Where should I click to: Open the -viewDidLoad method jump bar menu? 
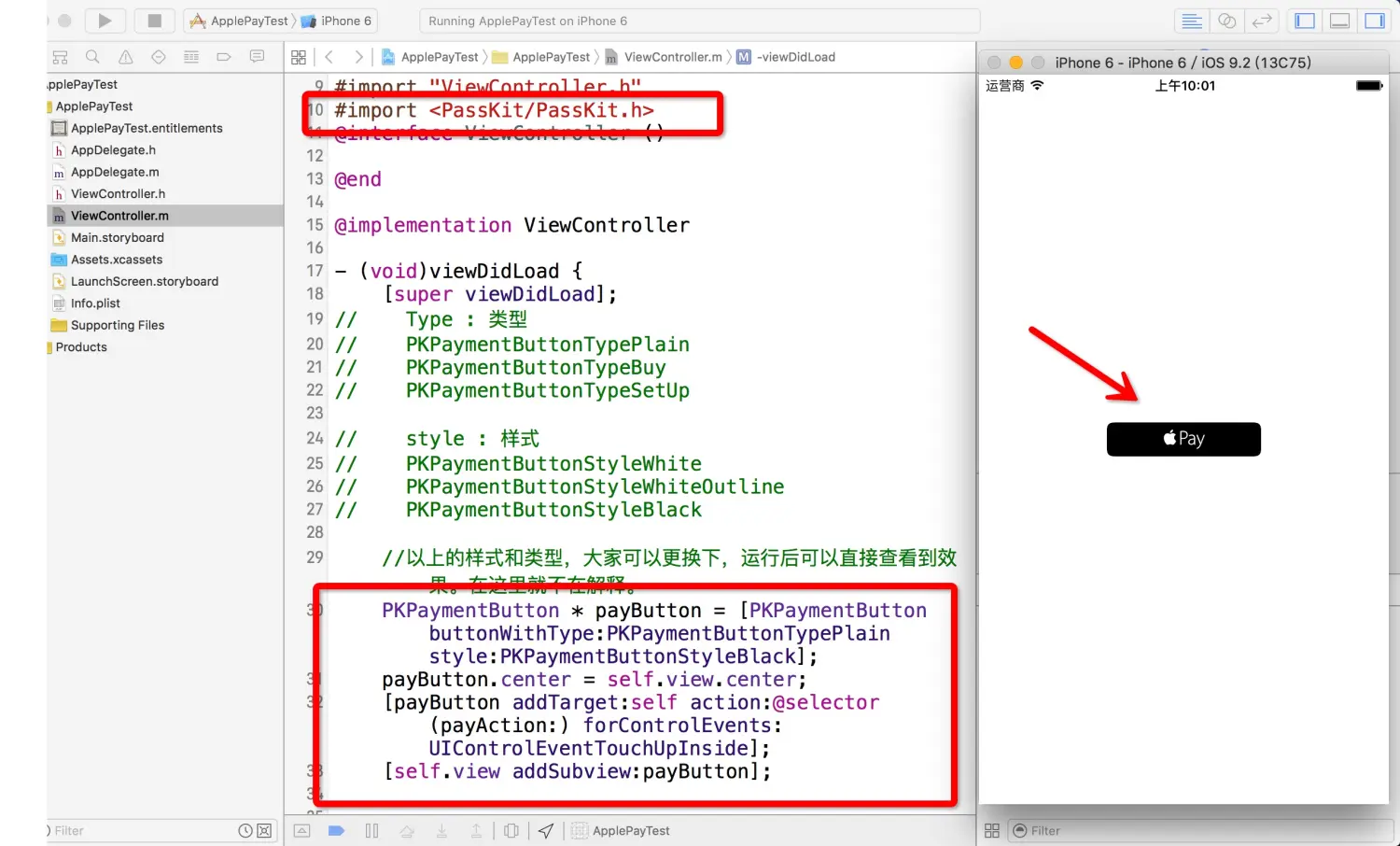pos(786,57)
